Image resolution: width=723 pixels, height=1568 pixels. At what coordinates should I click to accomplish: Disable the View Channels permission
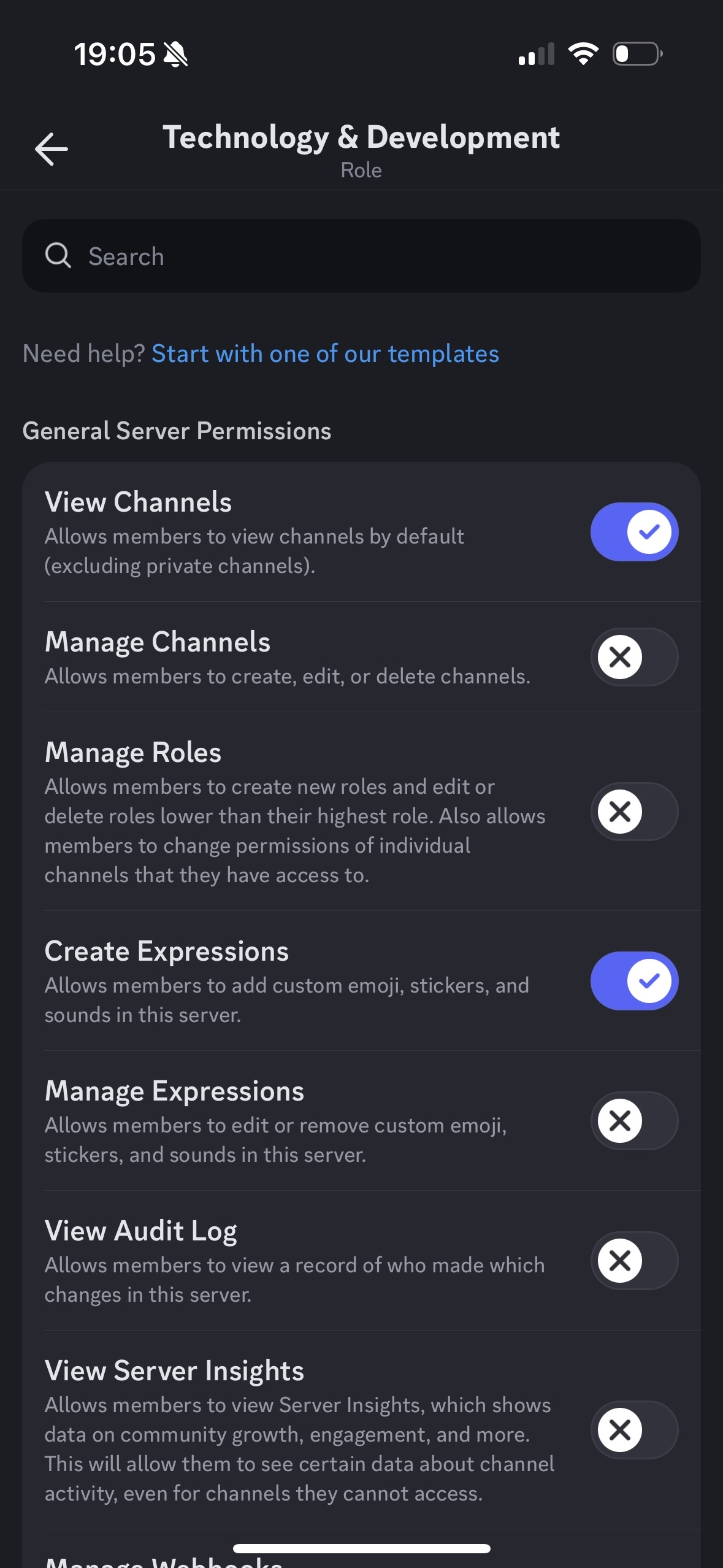634,532
